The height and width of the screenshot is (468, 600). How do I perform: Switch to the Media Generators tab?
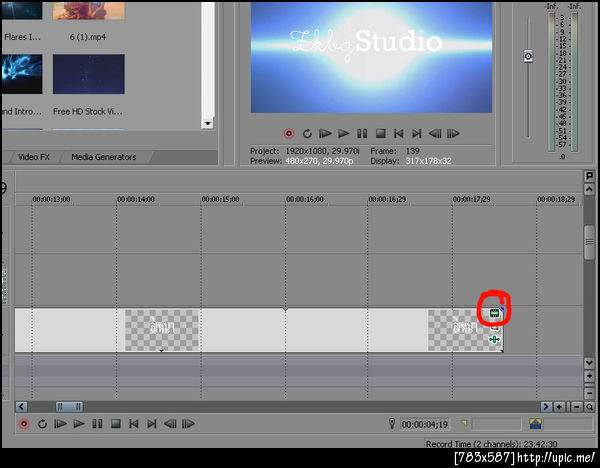click(x=104, y=157)
